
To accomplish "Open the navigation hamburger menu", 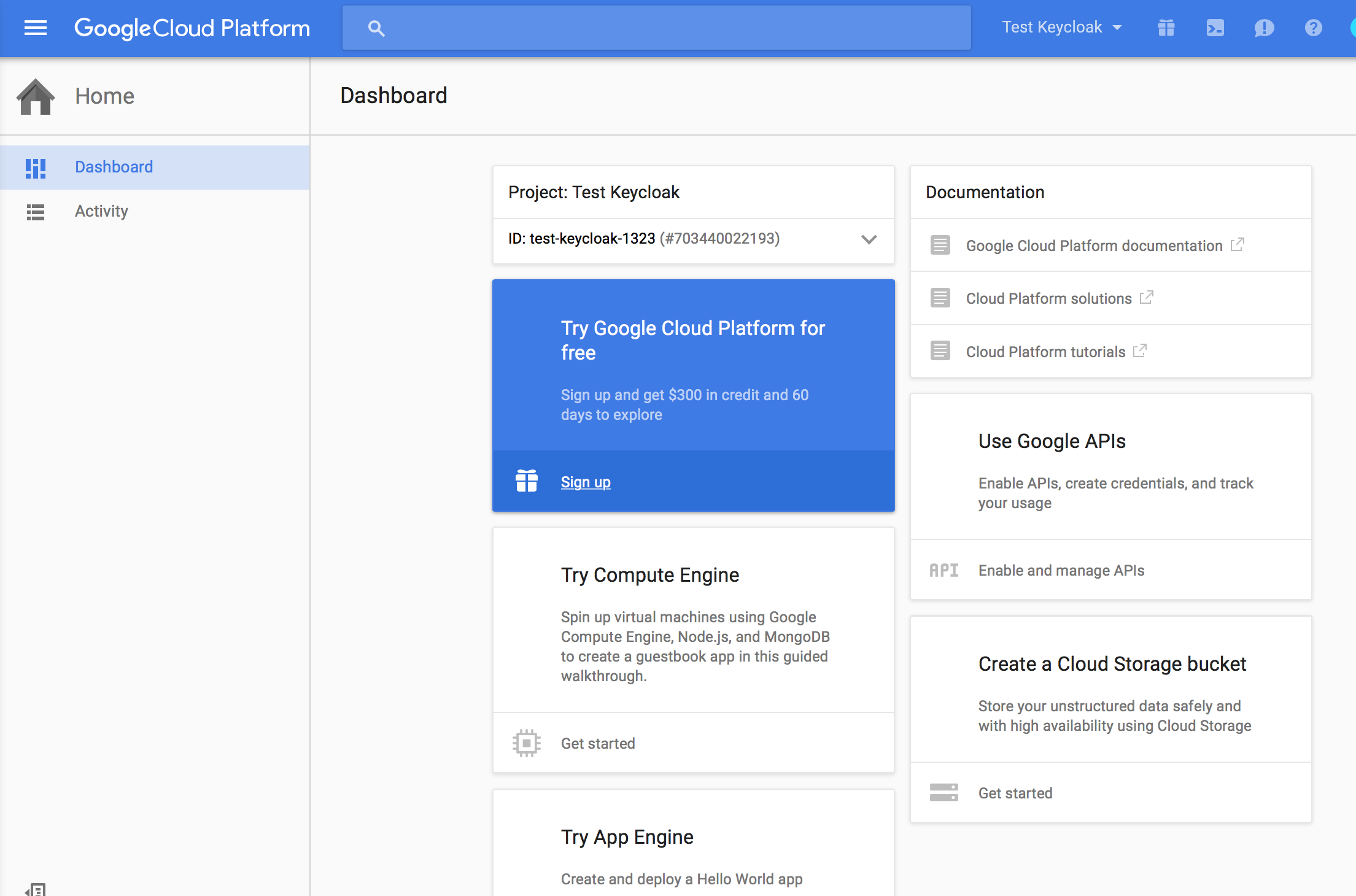I will [x=35, y=28].
